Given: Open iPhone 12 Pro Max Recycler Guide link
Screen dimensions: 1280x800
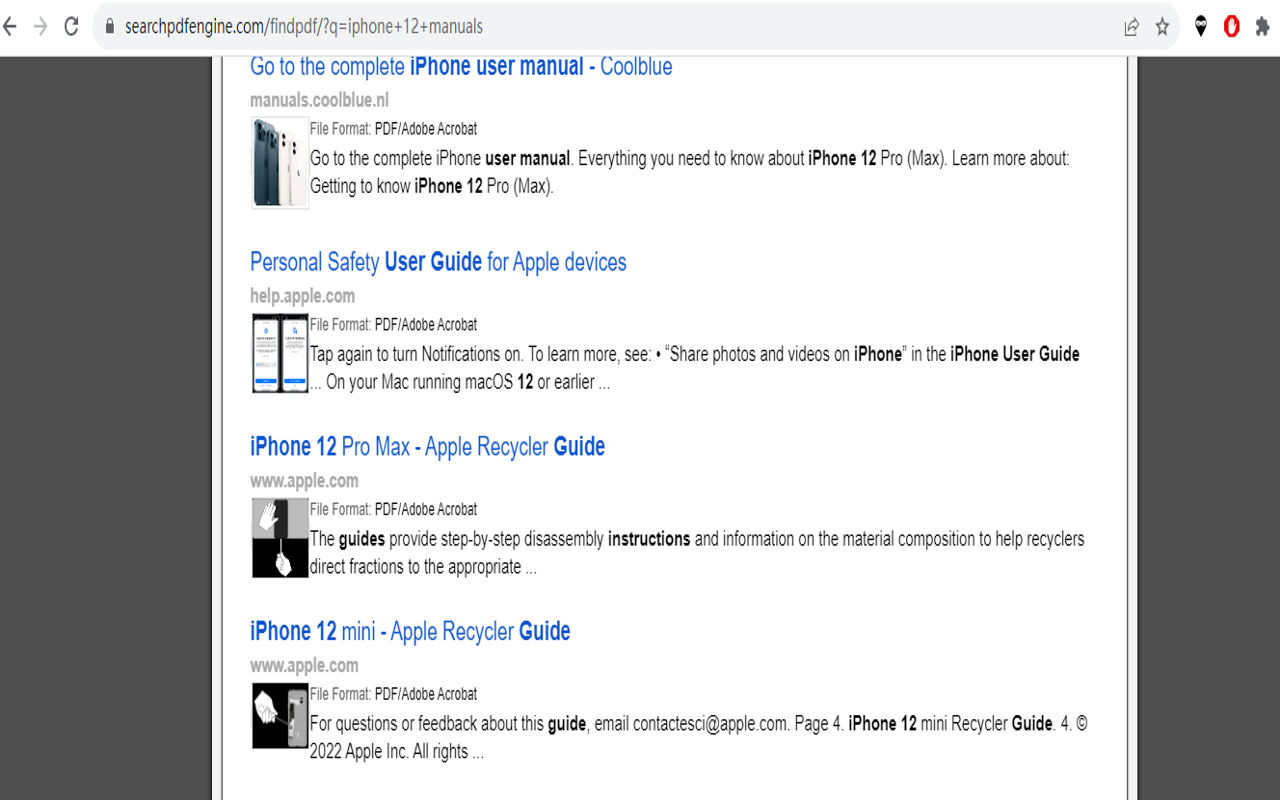Looking at the screenshot, I should [427, 447].
